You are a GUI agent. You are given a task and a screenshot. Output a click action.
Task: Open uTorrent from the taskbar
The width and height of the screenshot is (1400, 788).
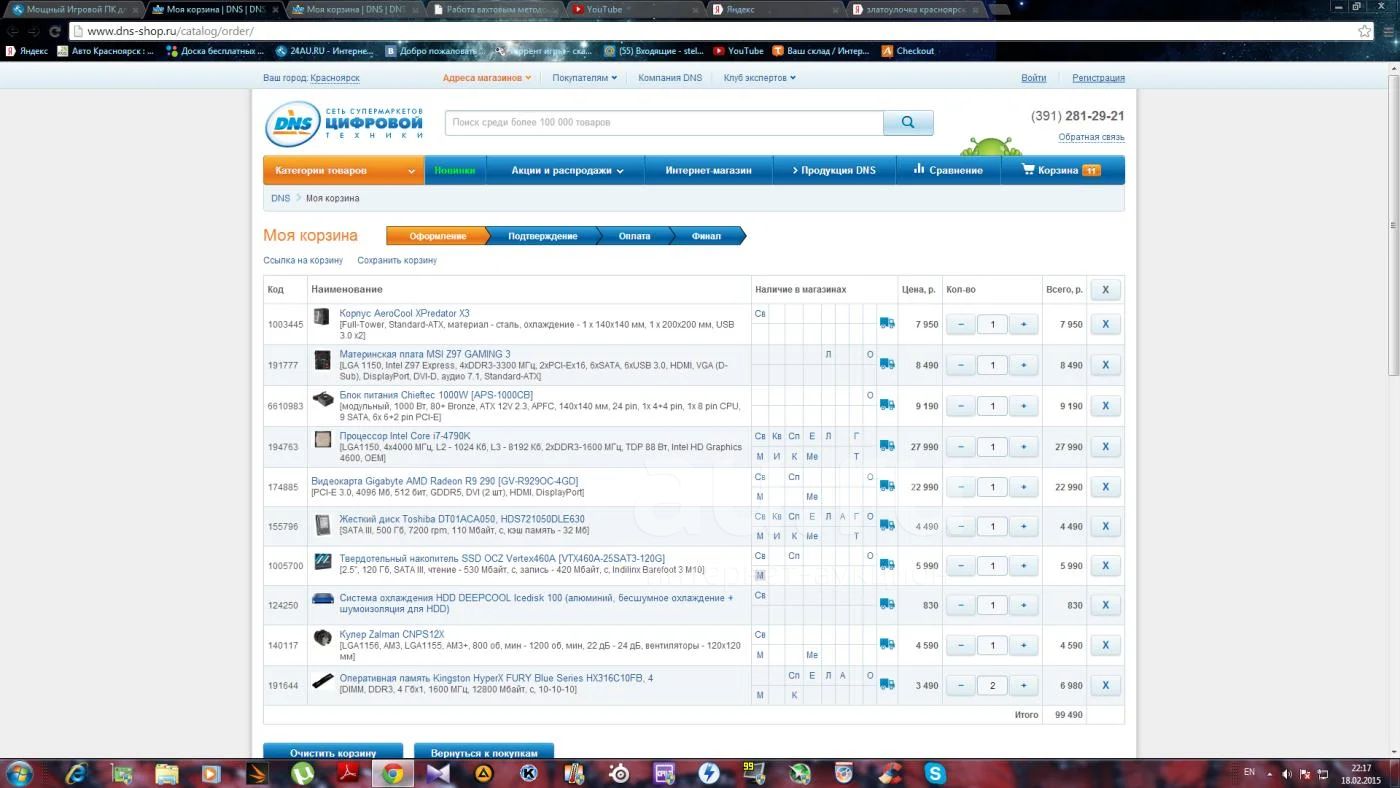(x=301, y=773)
